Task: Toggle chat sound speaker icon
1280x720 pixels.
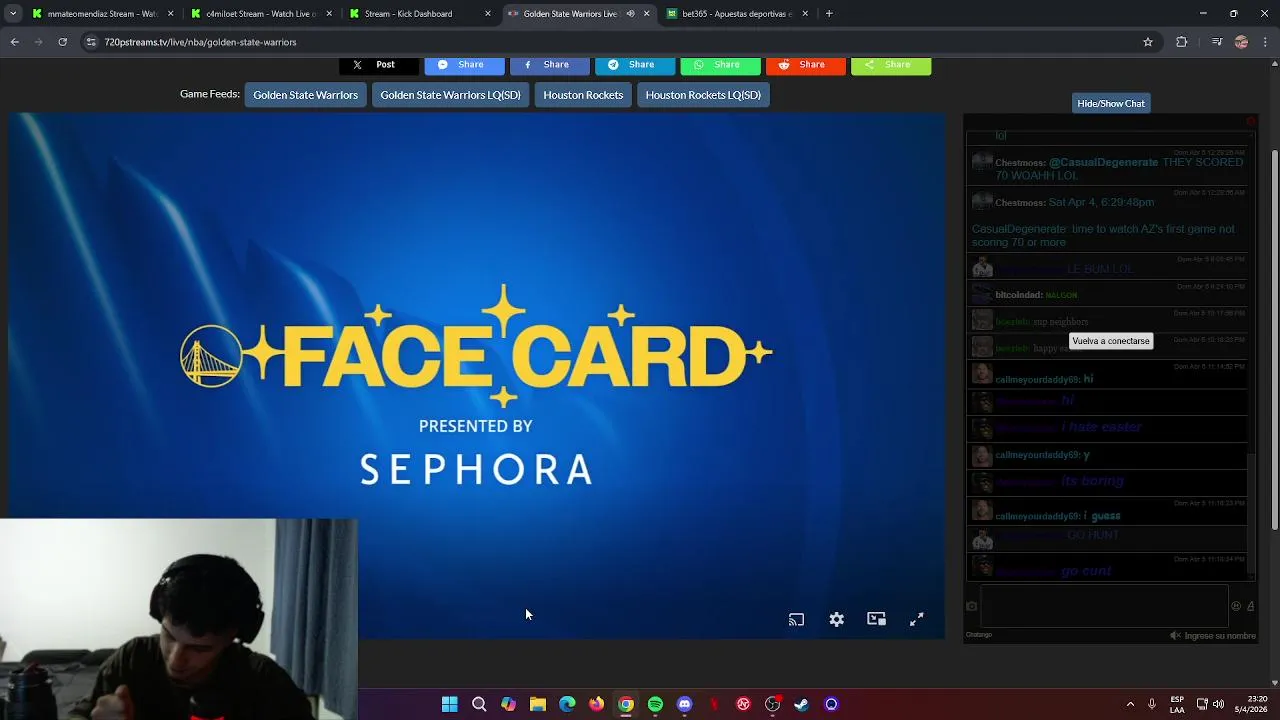Action: tap(1175, 636)
